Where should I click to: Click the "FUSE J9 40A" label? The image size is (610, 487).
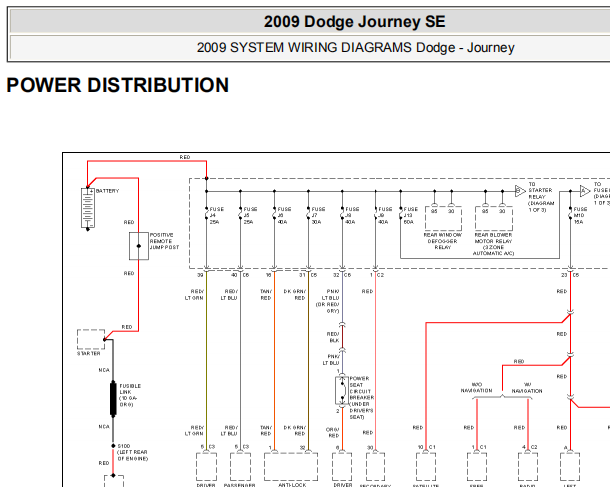(385, 215)
